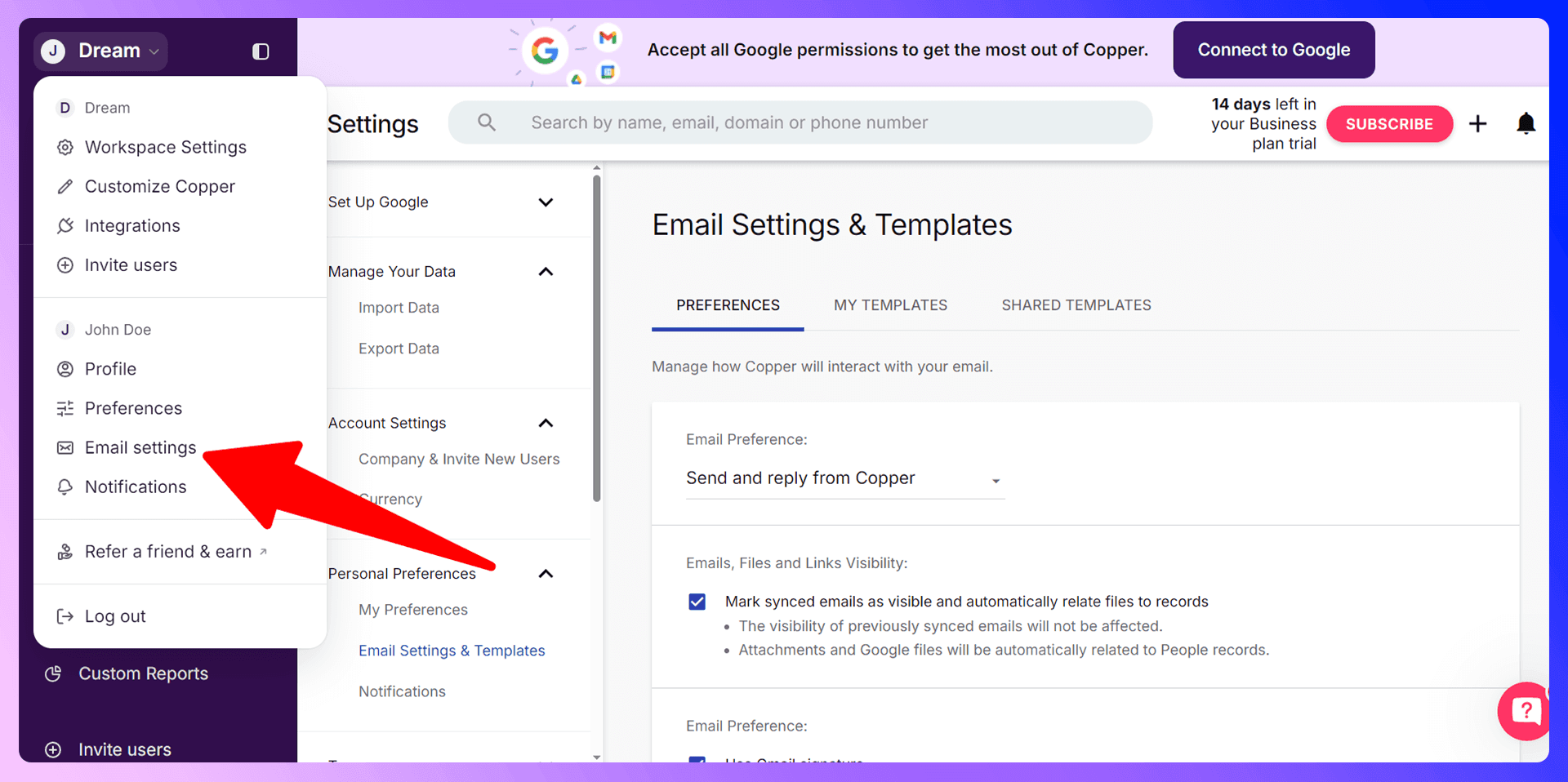
Task: Switch to the Preferences tab
Action: [728, 305]
